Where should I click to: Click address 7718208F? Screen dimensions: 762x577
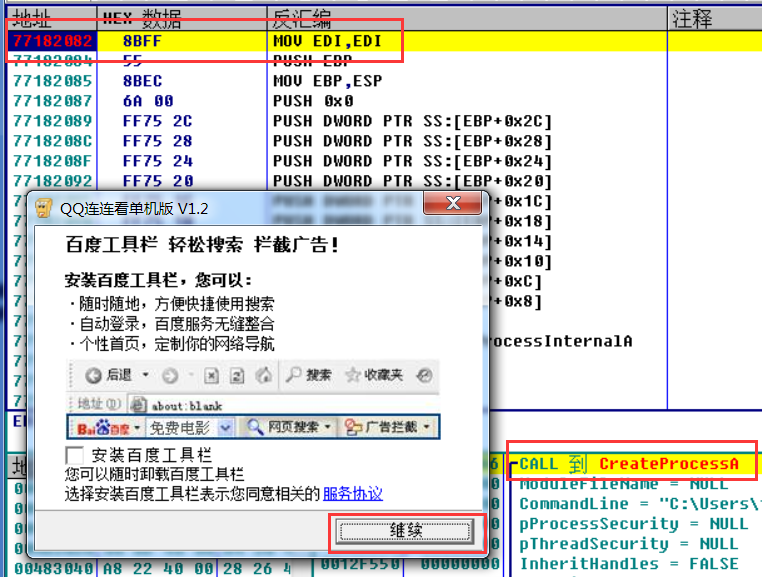(x=52, y=161)
